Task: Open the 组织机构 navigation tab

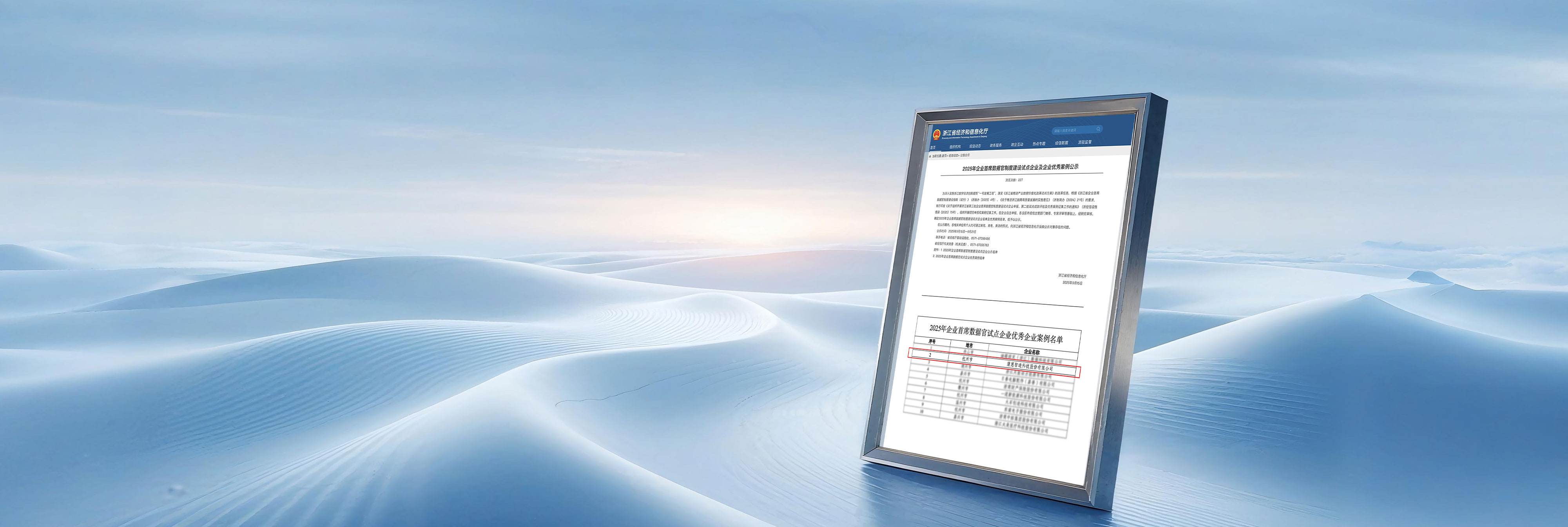Action: (955, 147)
